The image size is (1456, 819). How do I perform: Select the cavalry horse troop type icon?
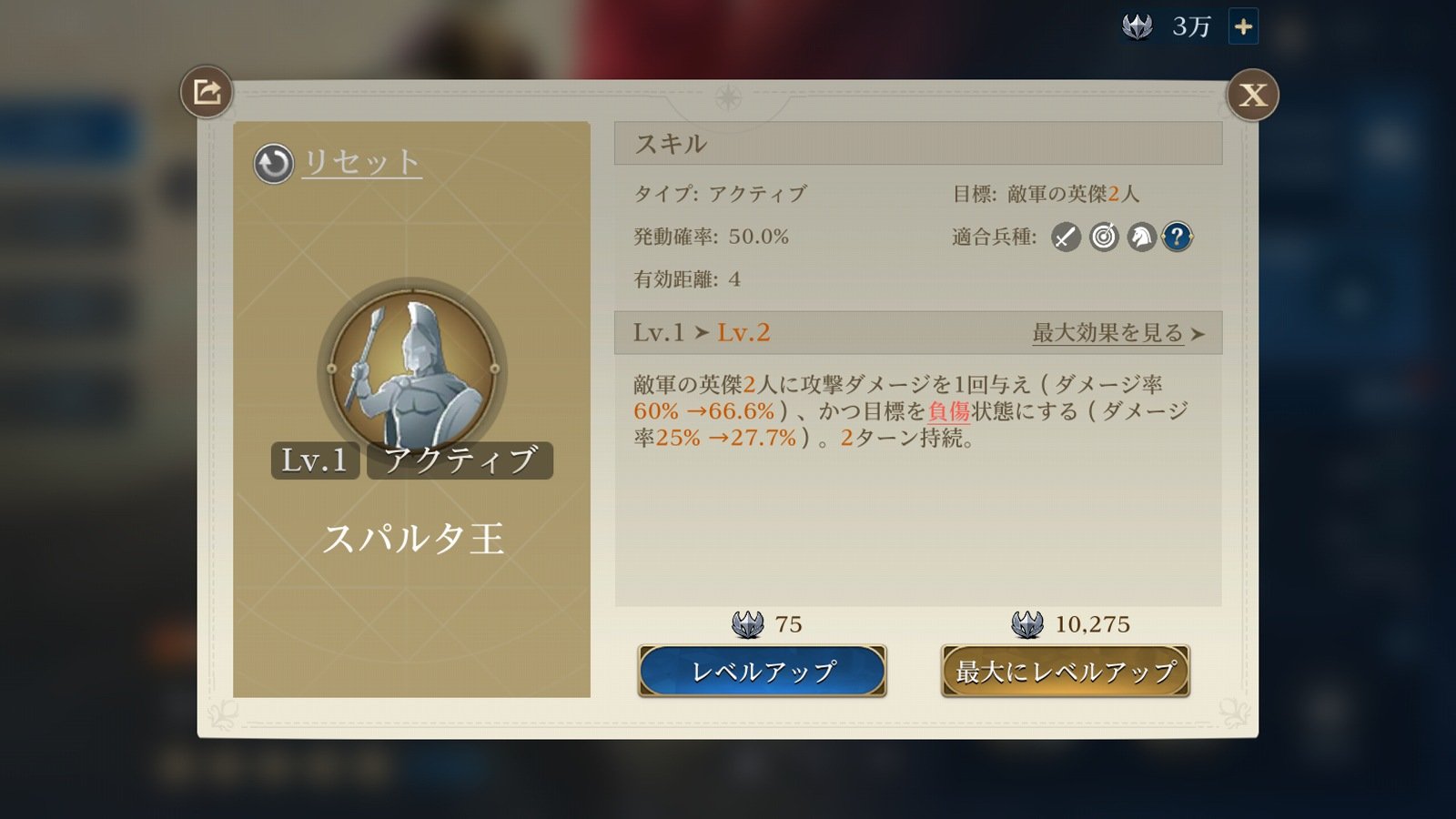[1141, 238]
